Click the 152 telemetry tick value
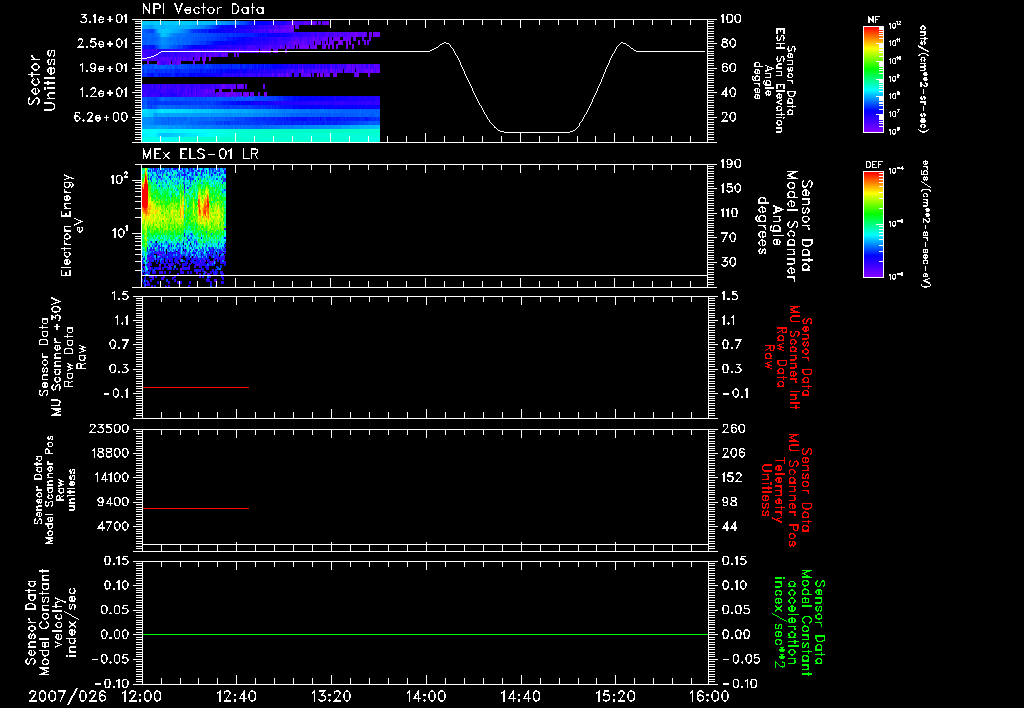Image resolution: width=1024 pixels, height=708 pixels. 733,477
